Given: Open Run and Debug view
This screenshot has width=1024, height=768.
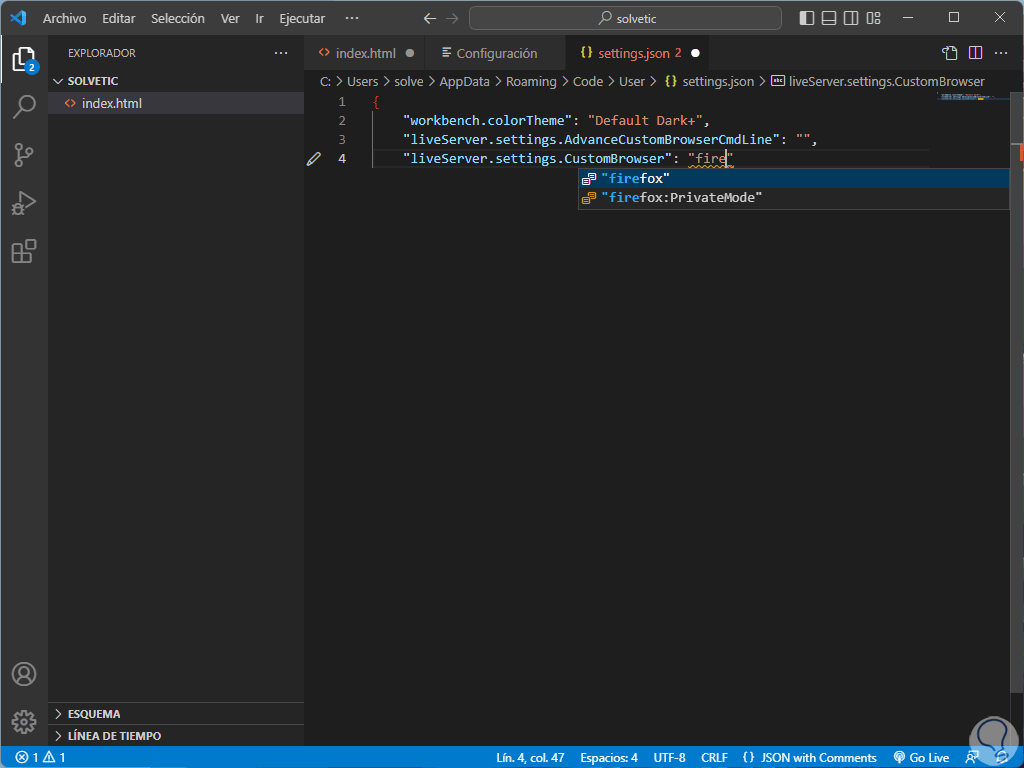Looking at the screenshot, I should (x=24, y=203).
